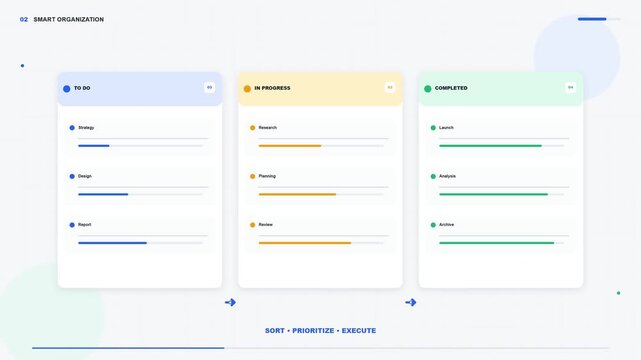
Task: Select the Planning task label
Action: pyautogui.click(x=267, y=176)
